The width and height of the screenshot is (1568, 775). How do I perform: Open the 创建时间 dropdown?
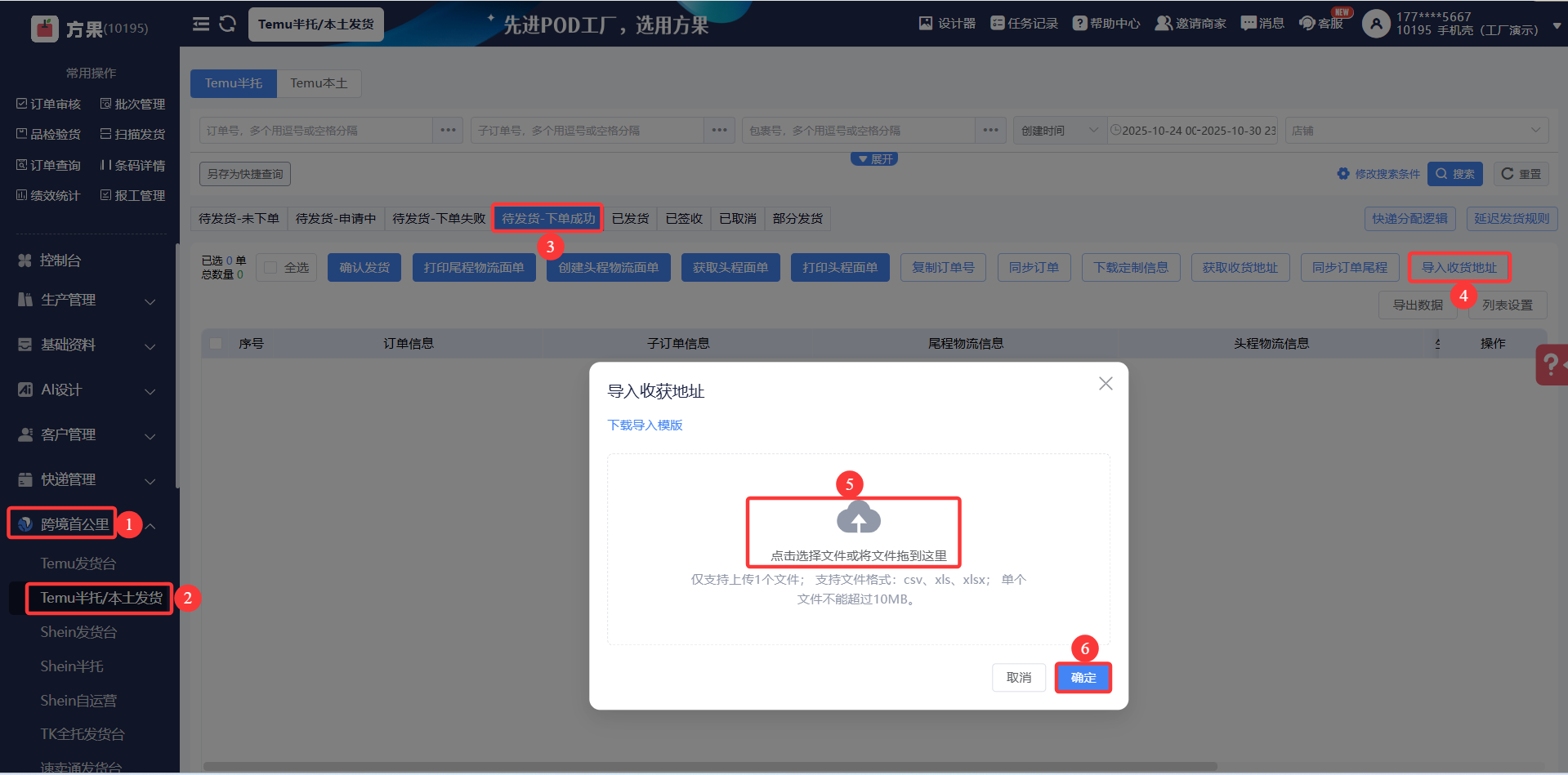coord(1060,131)
